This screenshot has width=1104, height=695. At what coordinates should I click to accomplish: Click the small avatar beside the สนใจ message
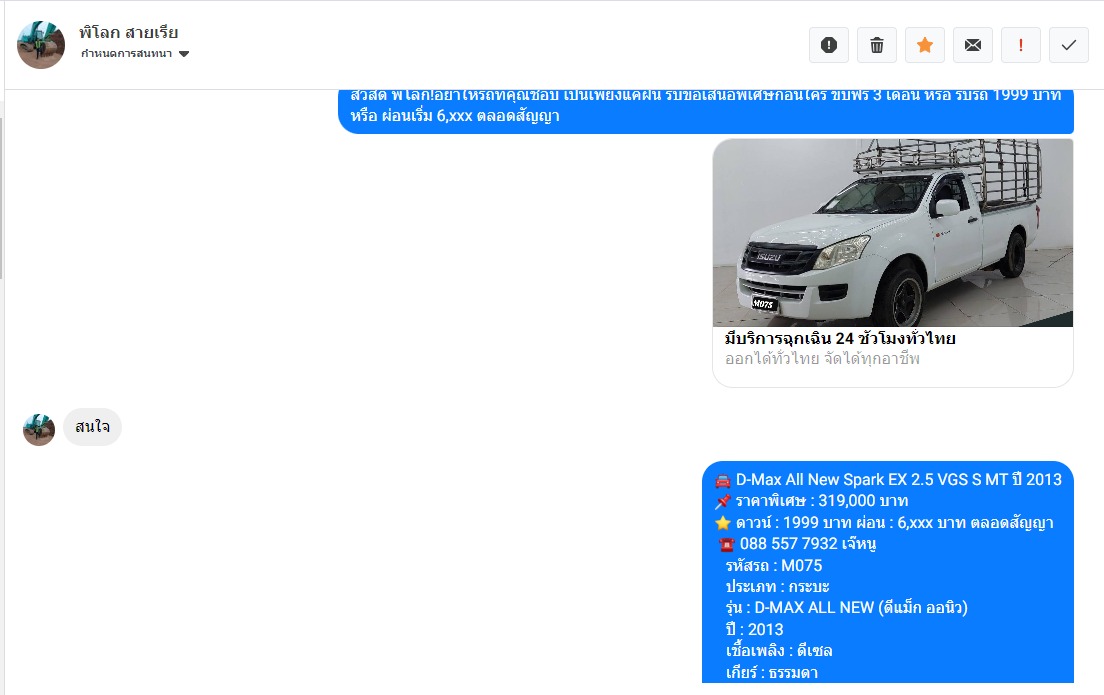pos(39,430)
